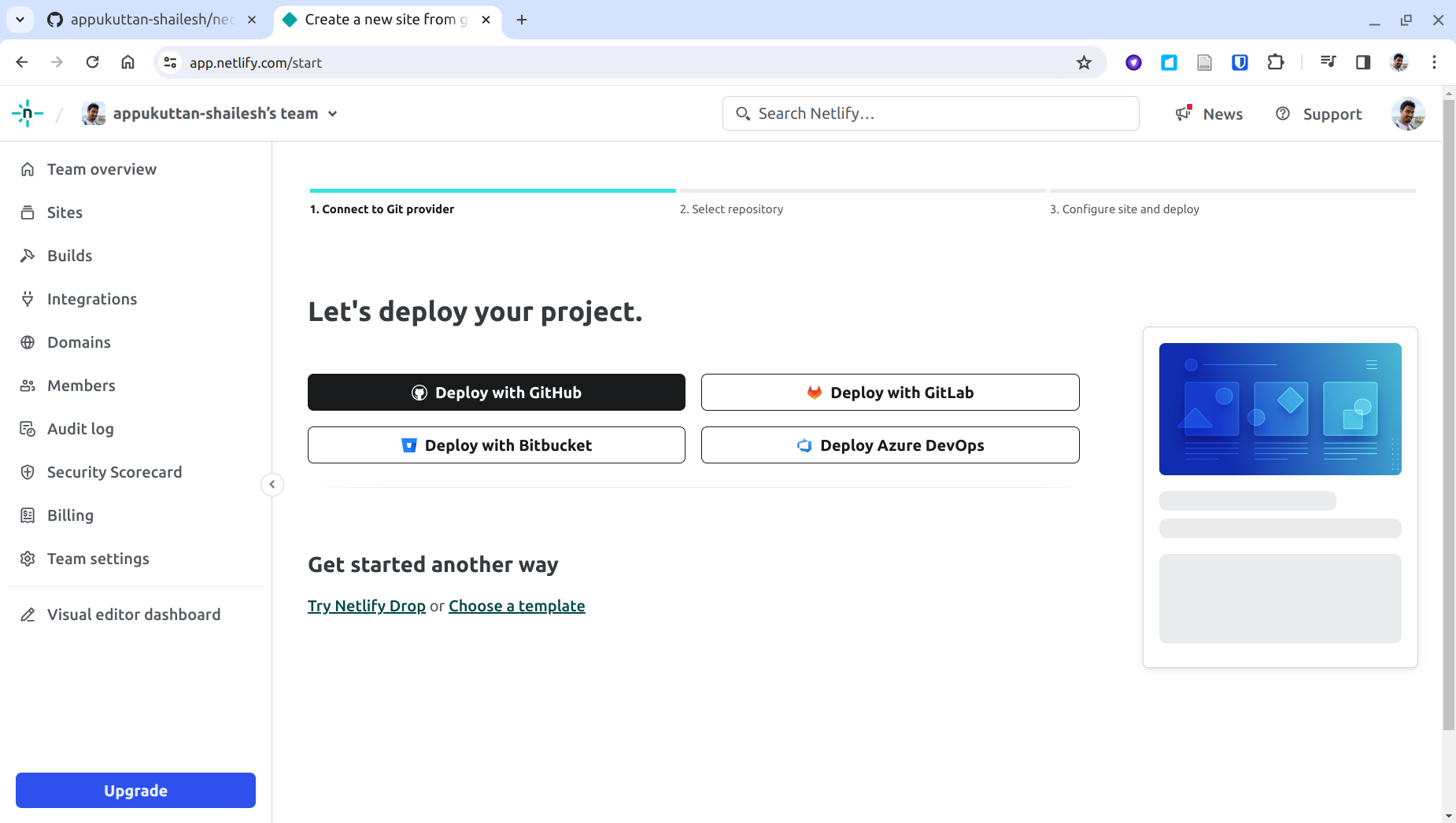Expand the appukuttan-shailesh's team dropdown
This screenshot has height=823, width=1456.
[x=333, y=113]
